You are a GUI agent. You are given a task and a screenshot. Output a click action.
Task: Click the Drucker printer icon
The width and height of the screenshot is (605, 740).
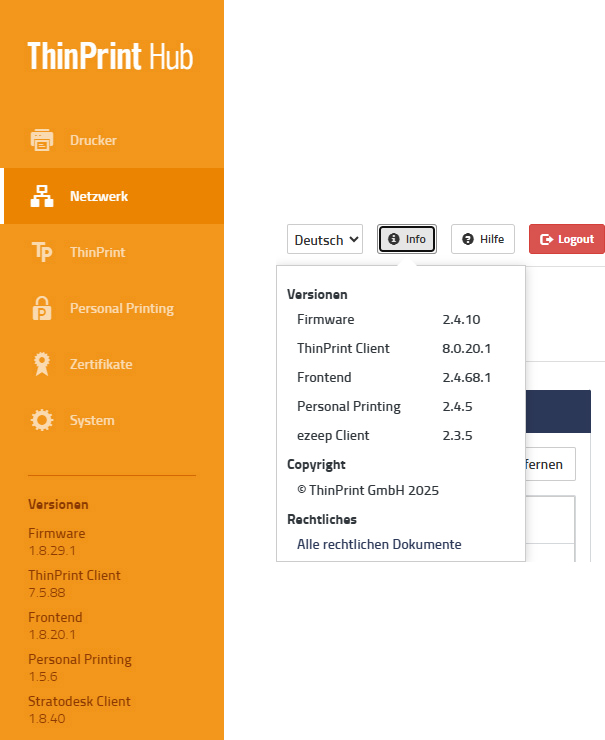pyautogui.click(x=42, y=140)
